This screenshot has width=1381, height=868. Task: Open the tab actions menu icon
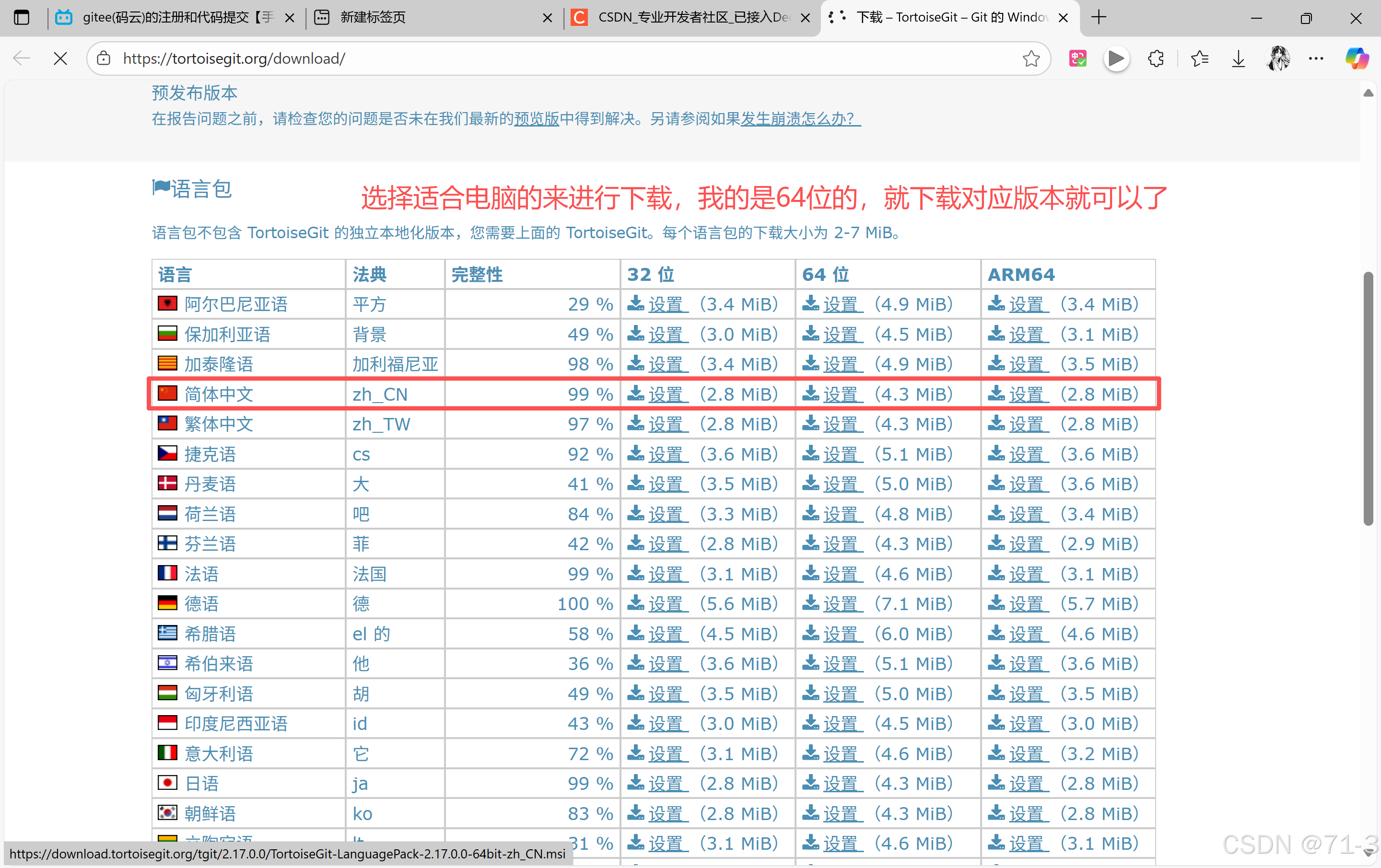pyautogui.click(x=22, y=17)
